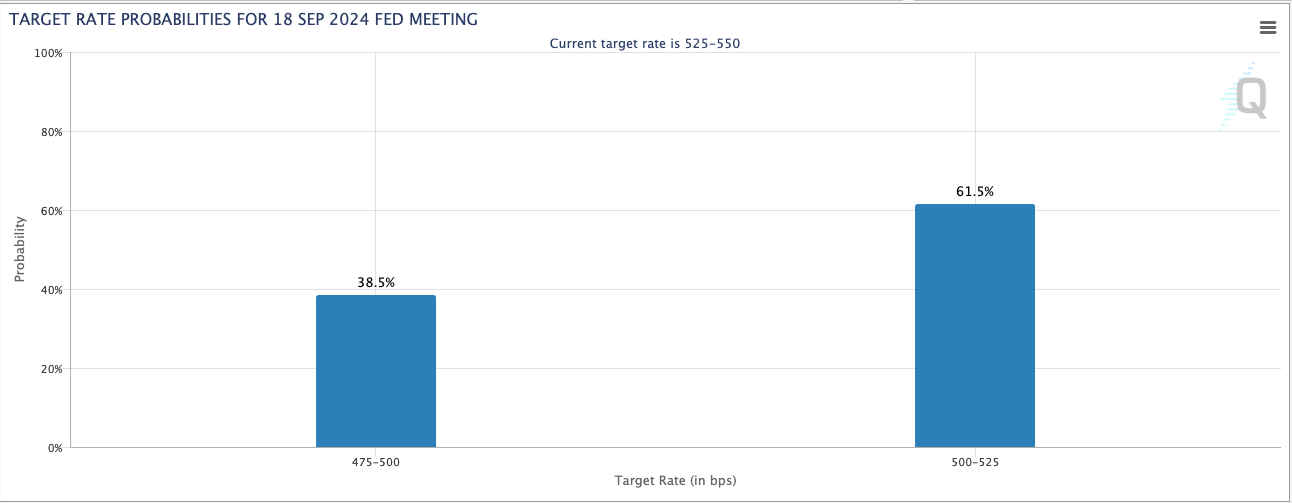Click the 20% y-axis tick label
Screen dimensions: 1292x503
[51, 369]
